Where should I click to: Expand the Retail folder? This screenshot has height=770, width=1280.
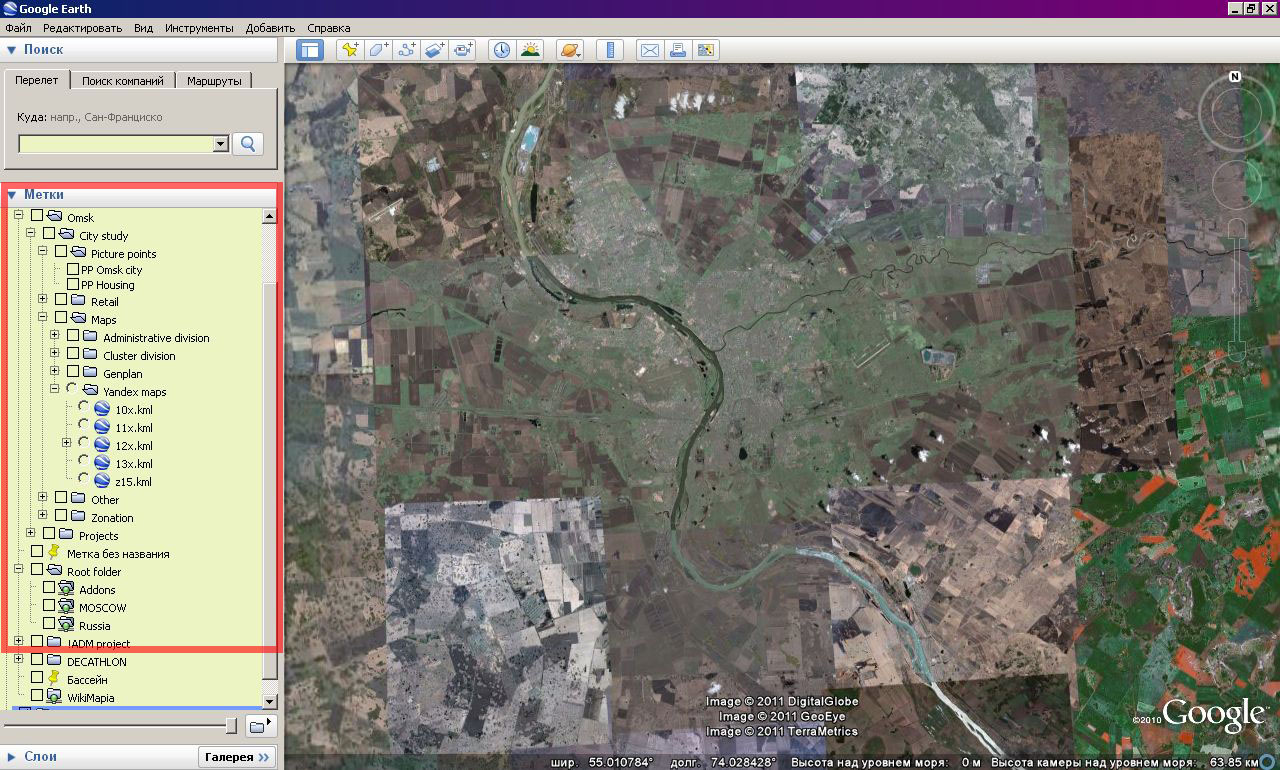pyautogui.click(x=43, y=300)
